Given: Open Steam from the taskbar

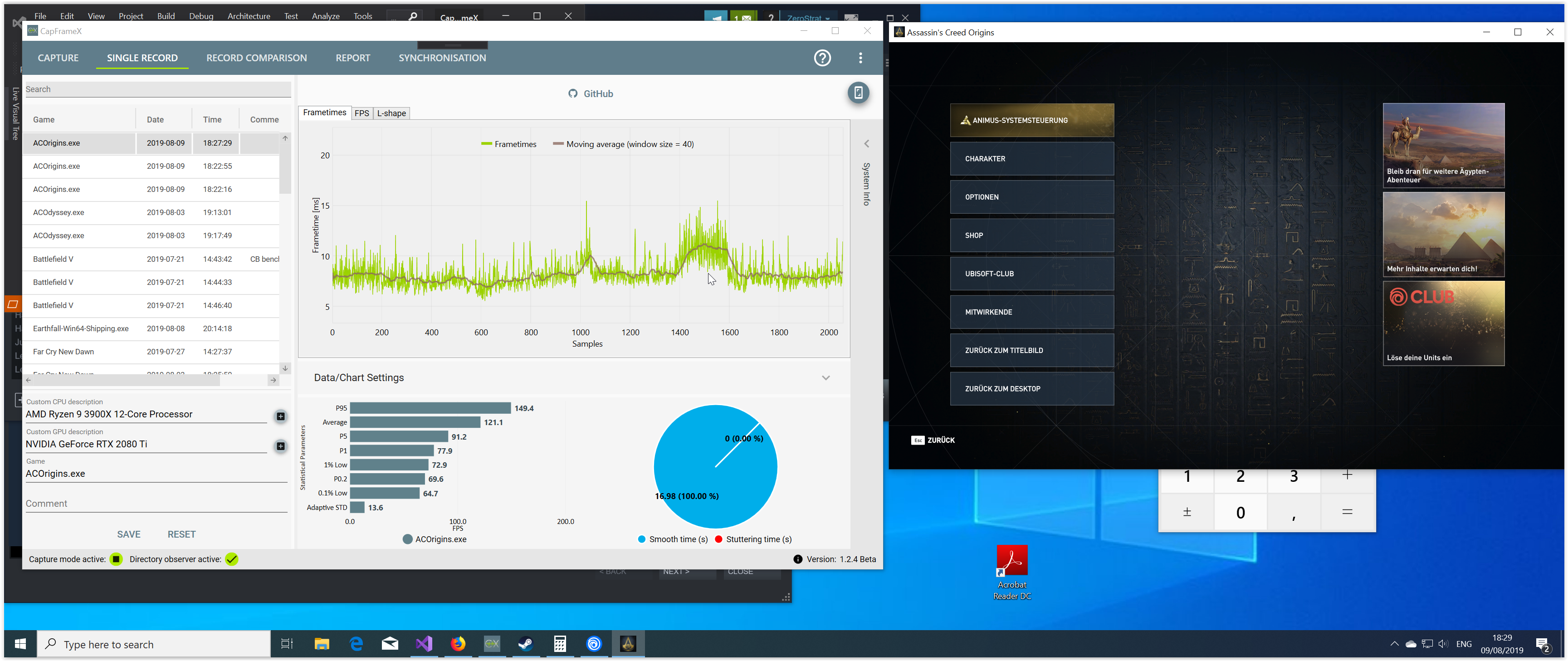Looking at the screenshot, I should 526,644.
